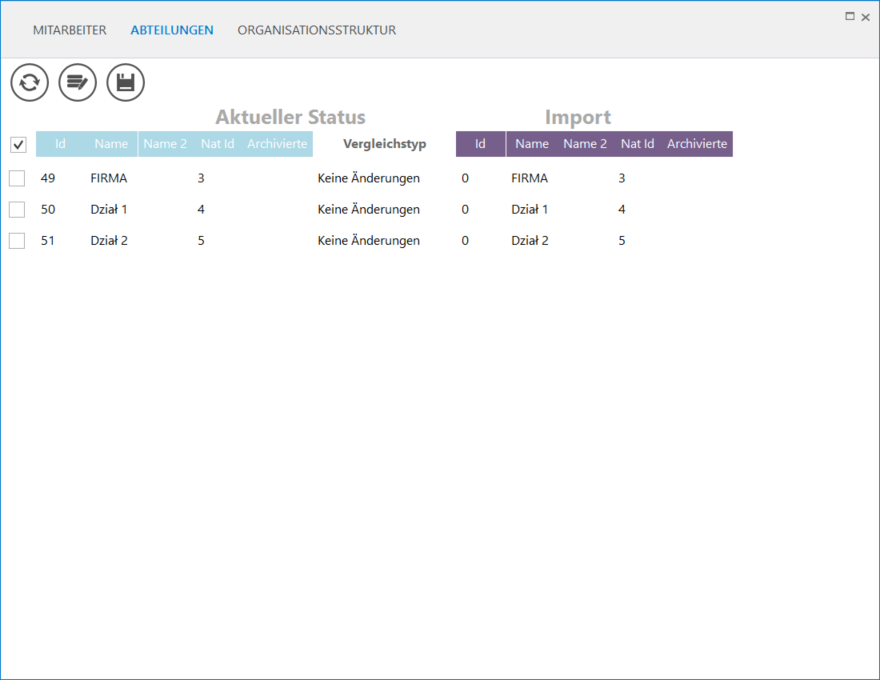Screen dimensions: 880x680
Task: Click Nat Id value 3 in Aktueller Status
Action: click(201, 178)
